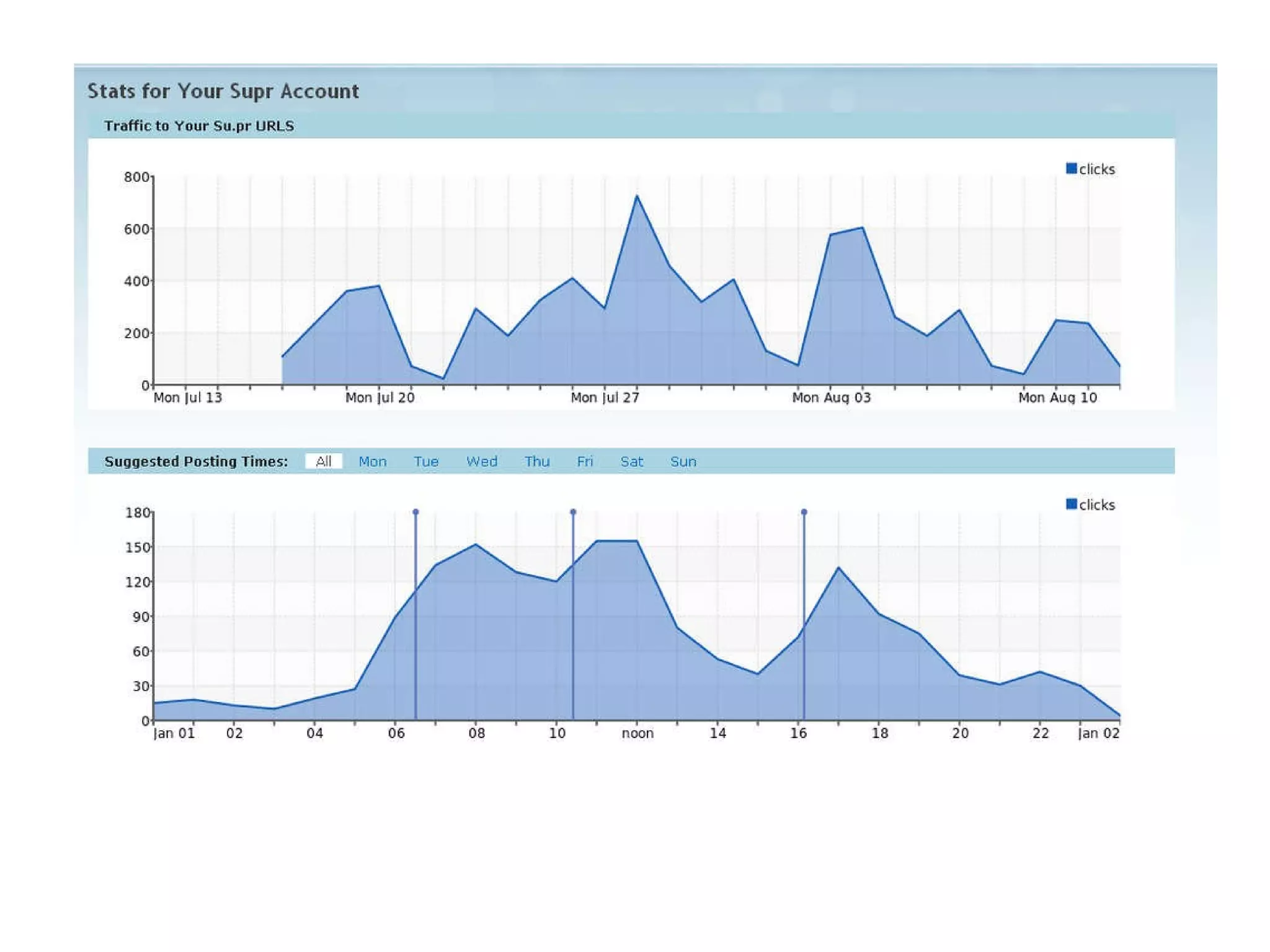
Task: Click the clicks legend swatch in posting chart
Action: point(1071,504)
